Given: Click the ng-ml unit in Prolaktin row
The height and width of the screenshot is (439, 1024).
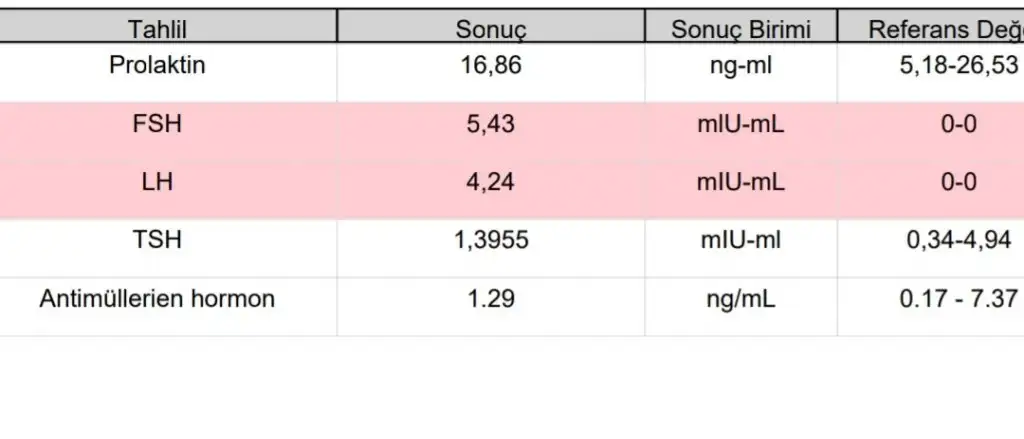Looking at the screenshot, I should click(x=741, y=66).
